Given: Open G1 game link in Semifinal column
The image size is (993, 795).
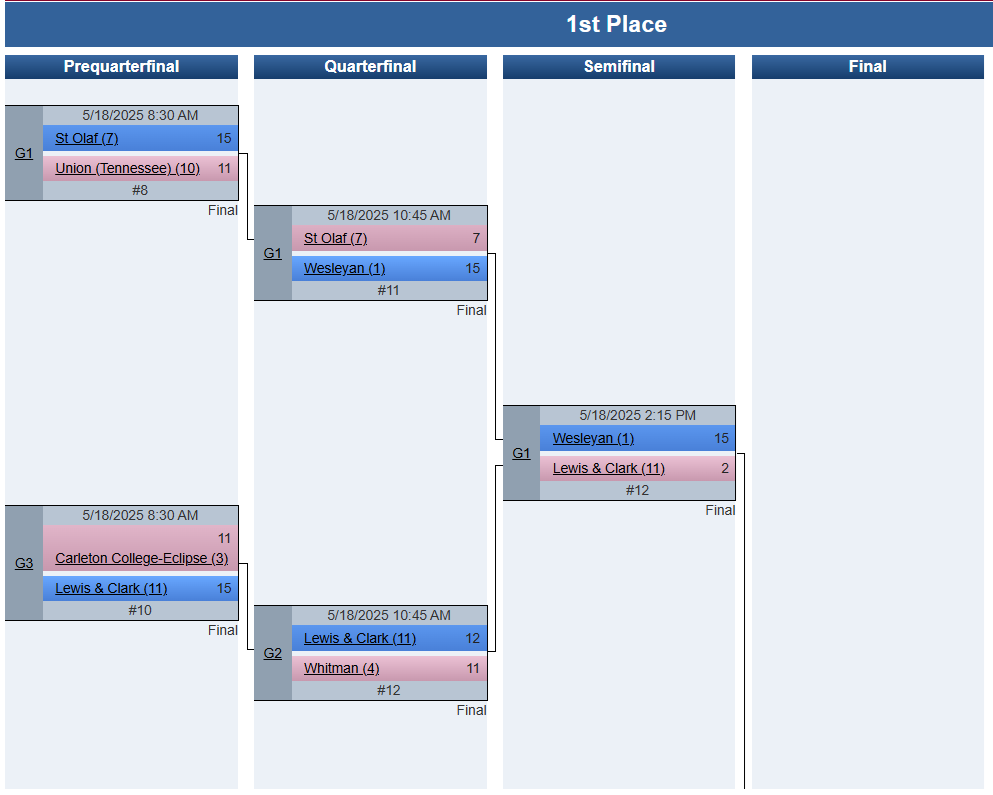Looking at the screenshot, I should click(521, 453).
